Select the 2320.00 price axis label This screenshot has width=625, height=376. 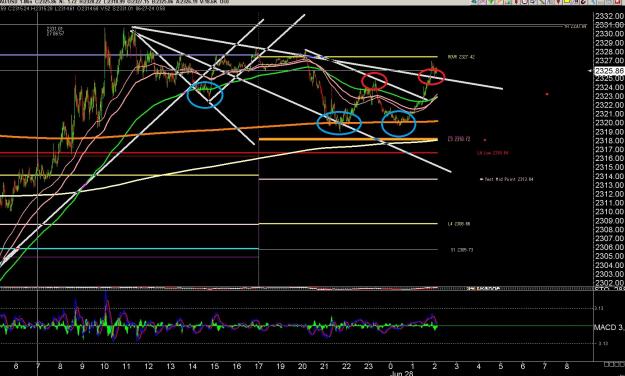tap(609, 123)
